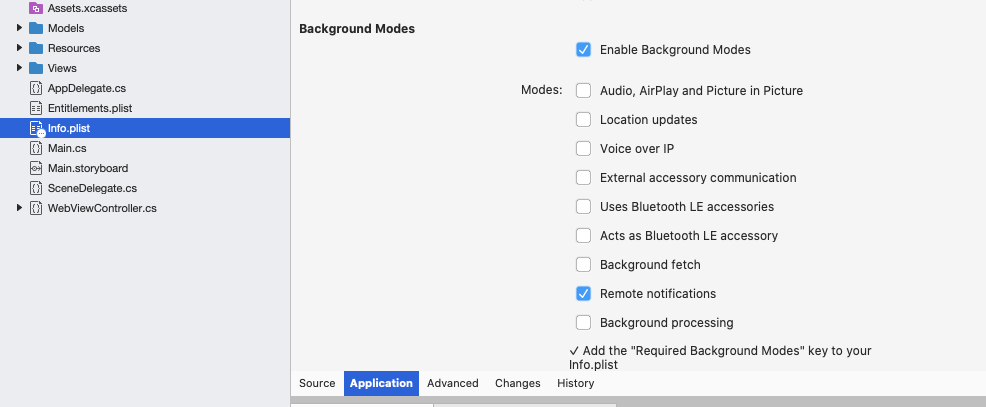Viewport: 986px width, 407px height.
Task: Click the Views folder icon
Action: click(x=37, y=68)
